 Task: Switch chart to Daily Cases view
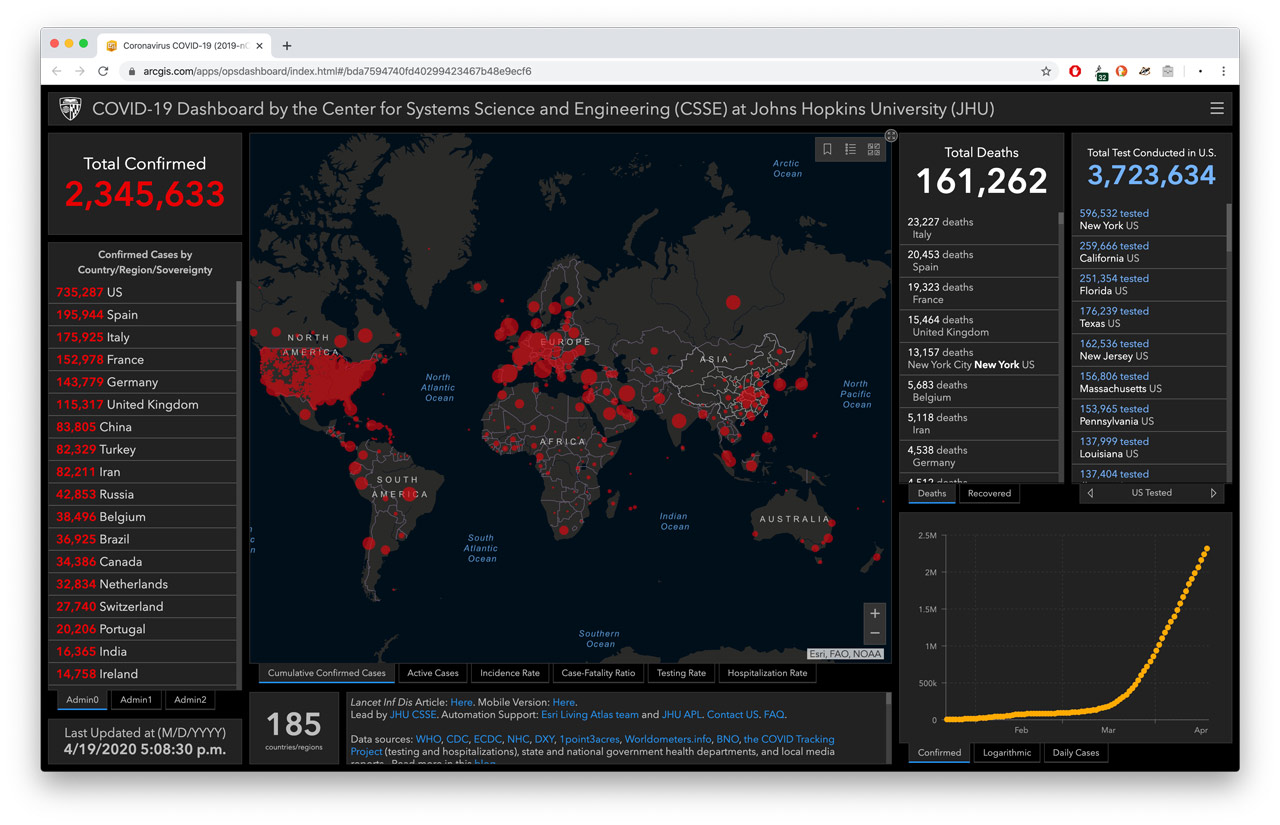point(1075,753)
